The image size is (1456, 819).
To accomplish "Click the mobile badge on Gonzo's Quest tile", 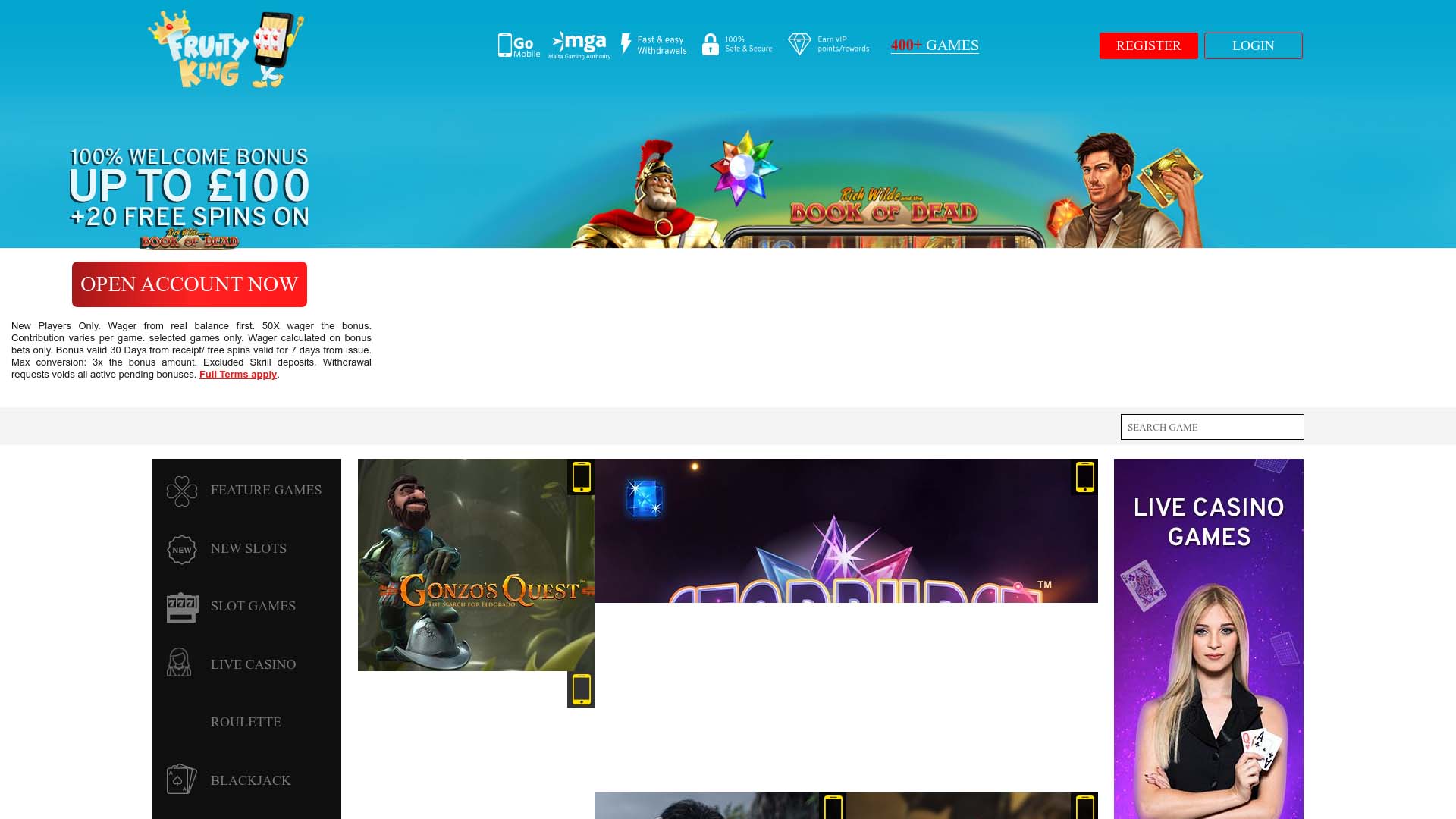I will pos(581,478).
